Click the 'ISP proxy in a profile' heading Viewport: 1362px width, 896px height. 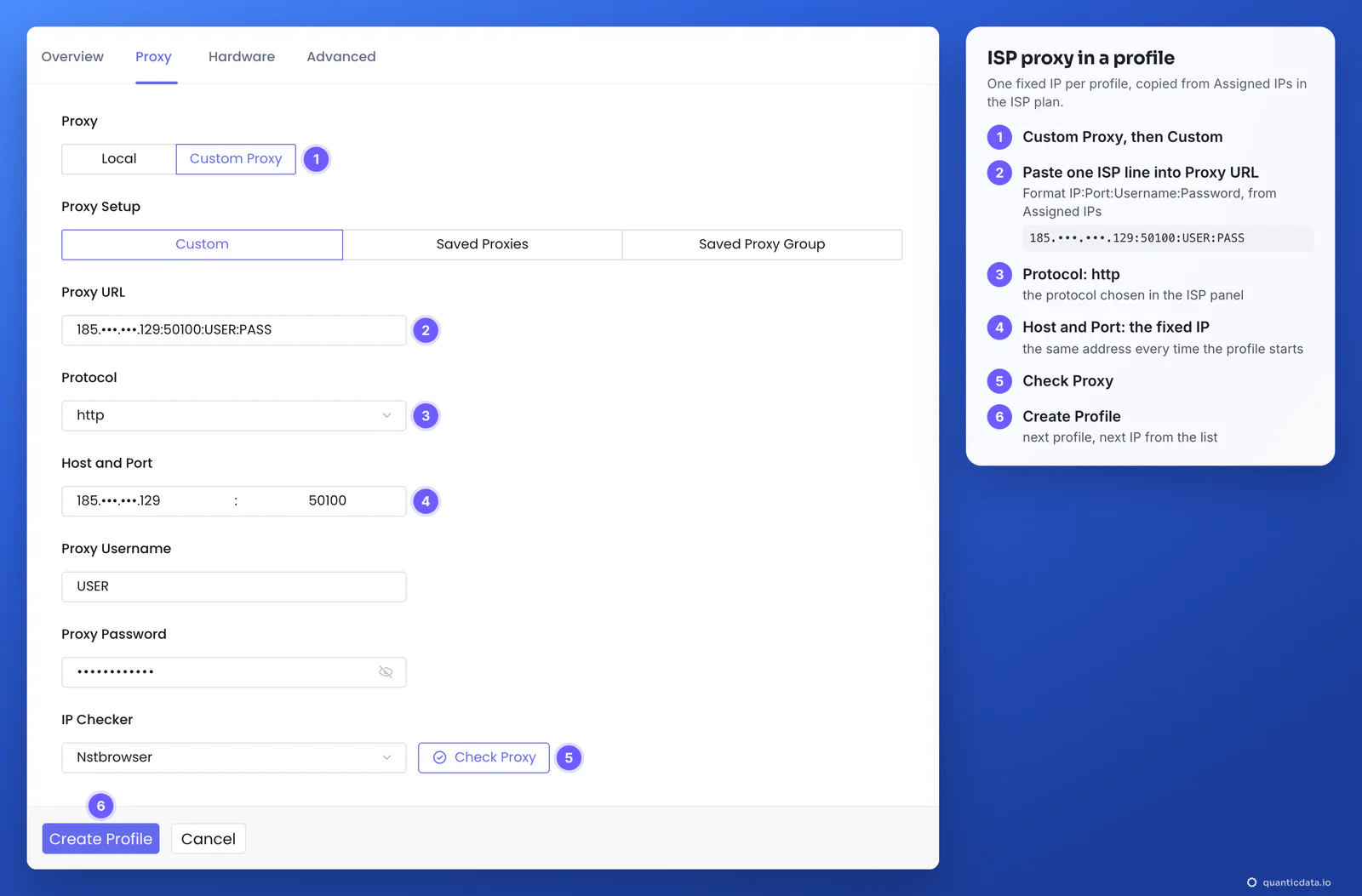(x=1080, y=58)
